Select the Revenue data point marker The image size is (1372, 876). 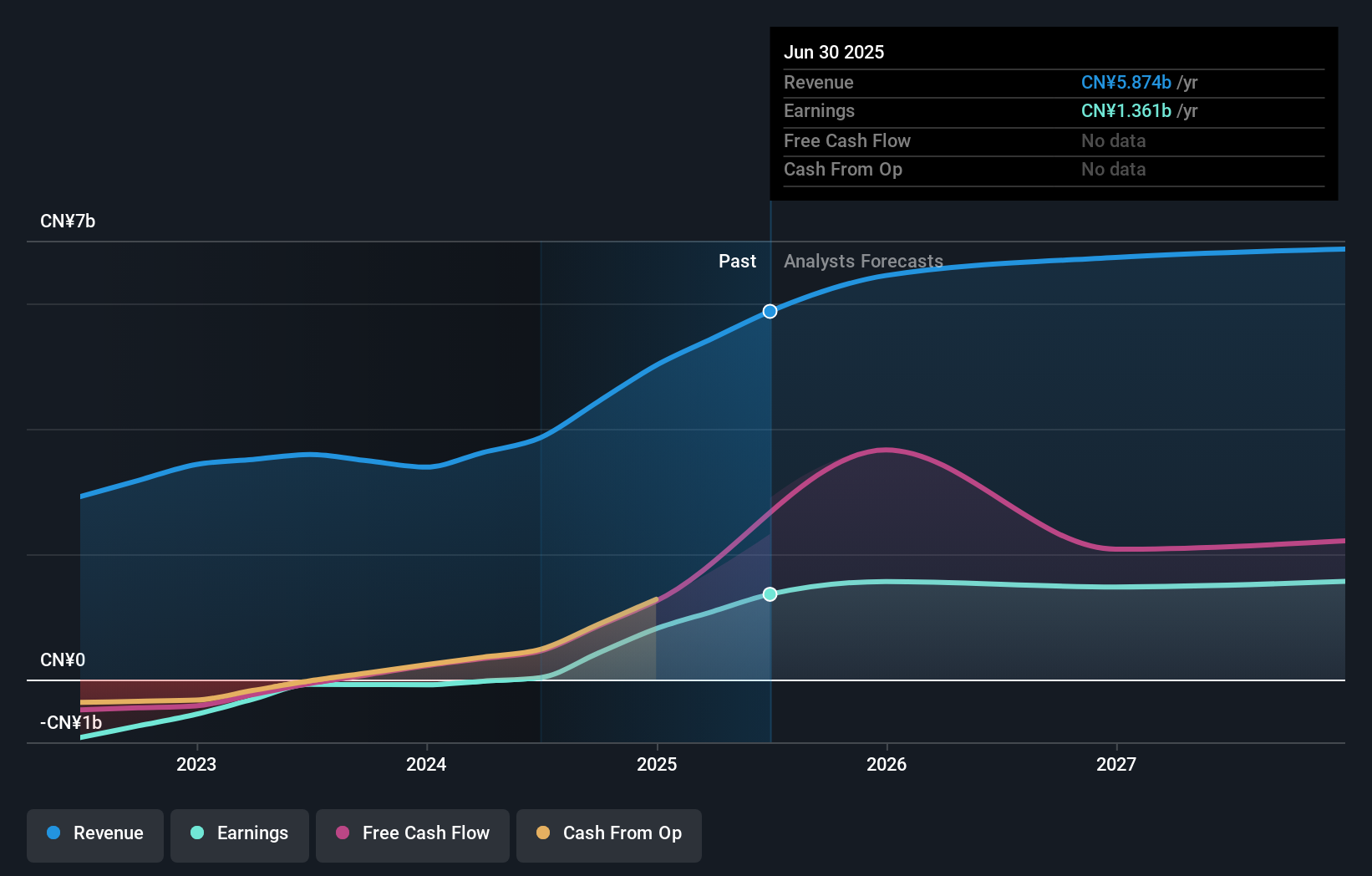(770, 311)
